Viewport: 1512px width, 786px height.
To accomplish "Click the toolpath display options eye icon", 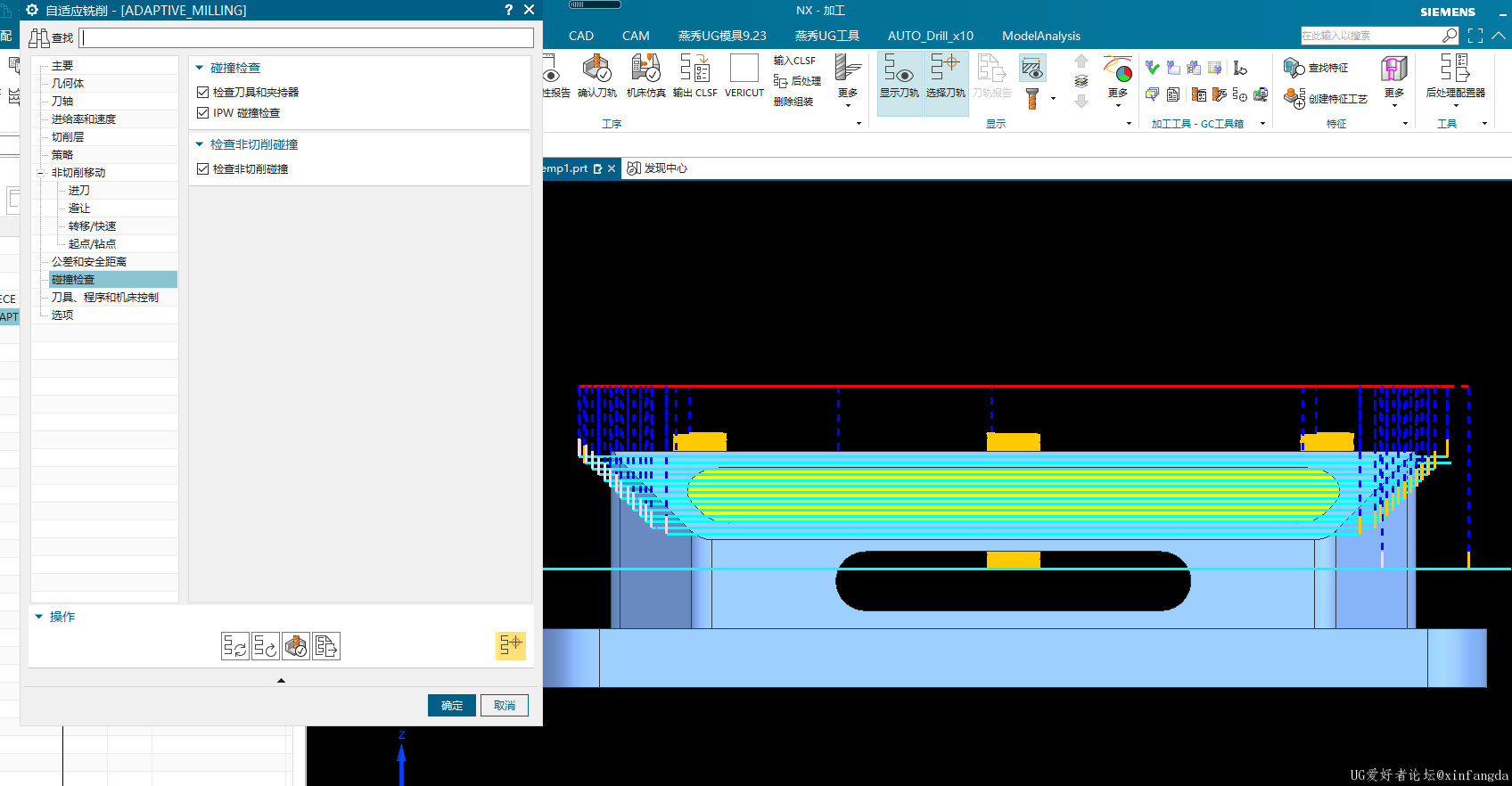I will [x=1032, y=68].
